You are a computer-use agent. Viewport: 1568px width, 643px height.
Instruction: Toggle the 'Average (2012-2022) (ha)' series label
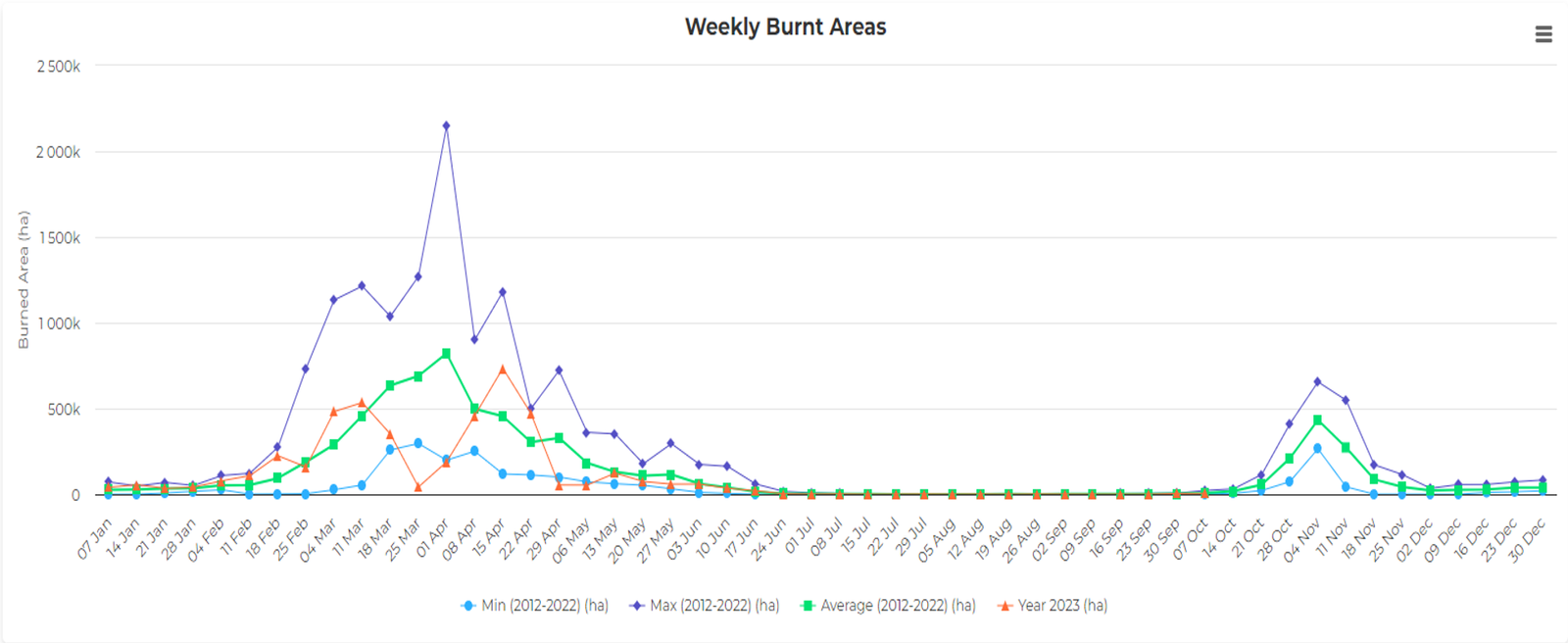click(898, 606)
